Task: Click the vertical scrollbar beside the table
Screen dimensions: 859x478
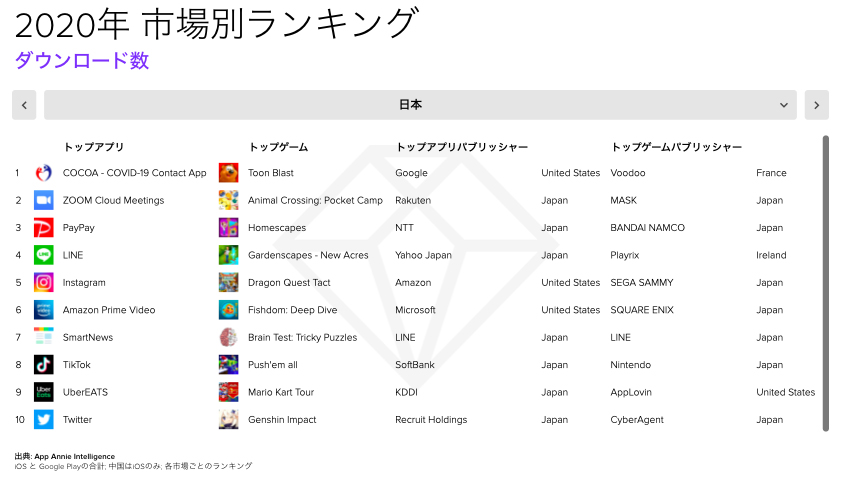Action: (826, 284)
